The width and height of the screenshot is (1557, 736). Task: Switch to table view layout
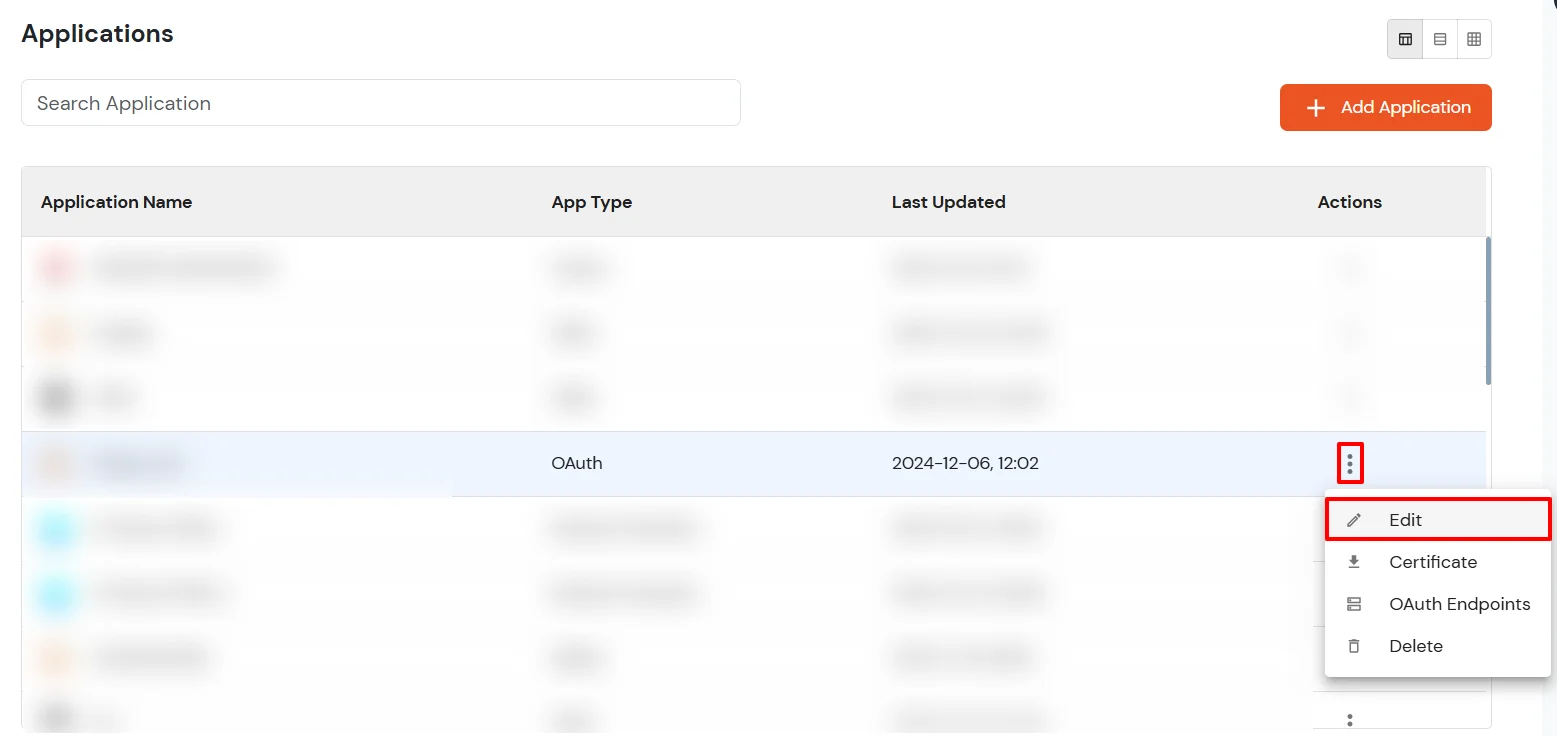coord(1404,38)
